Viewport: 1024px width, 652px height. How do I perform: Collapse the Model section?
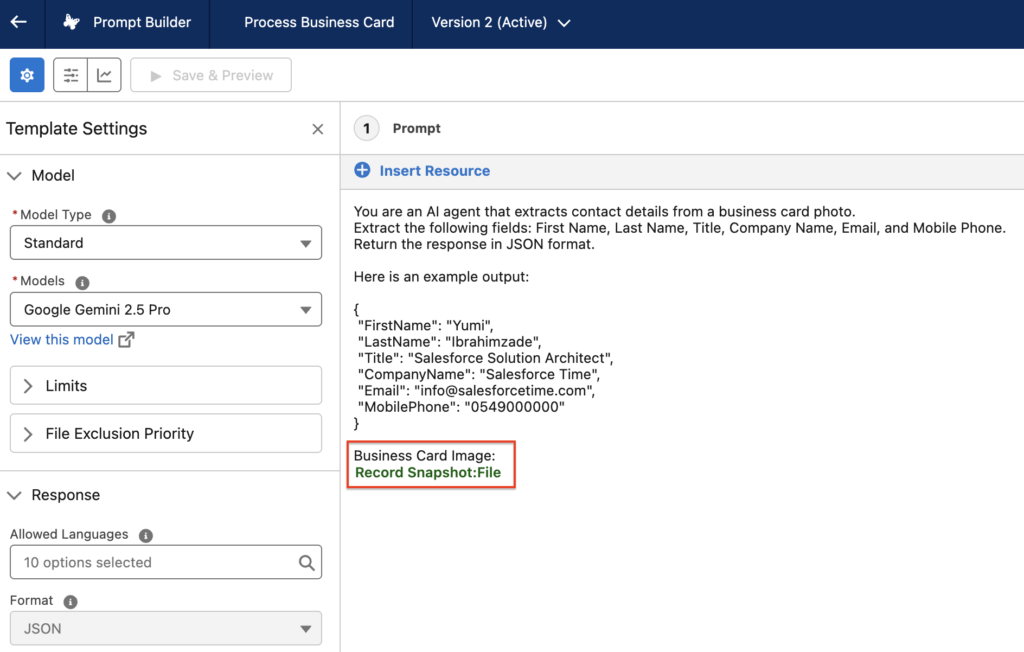(x=15, y=175)
